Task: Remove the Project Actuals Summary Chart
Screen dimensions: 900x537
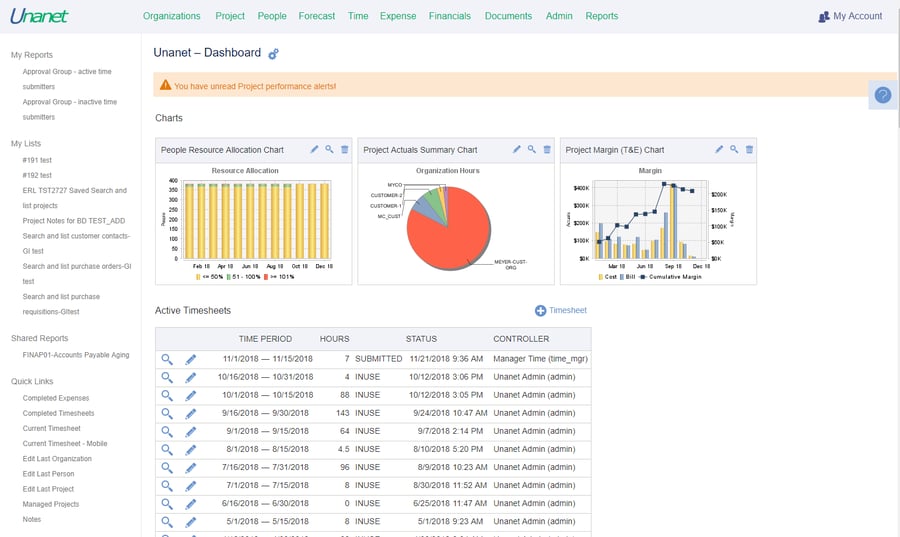Action: [547, 149]
